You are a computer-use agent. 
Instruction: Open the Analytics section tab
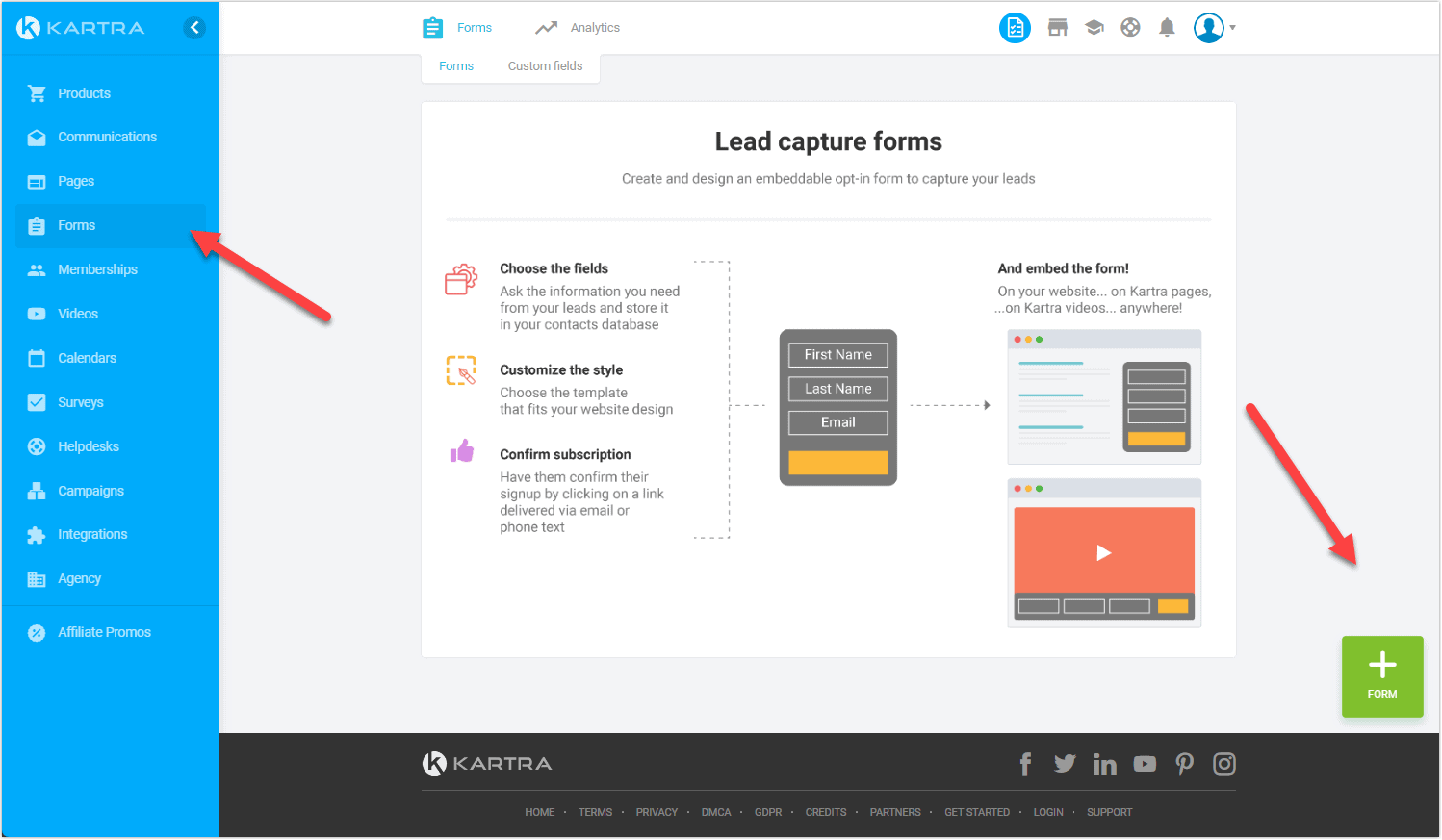[578, 28]
